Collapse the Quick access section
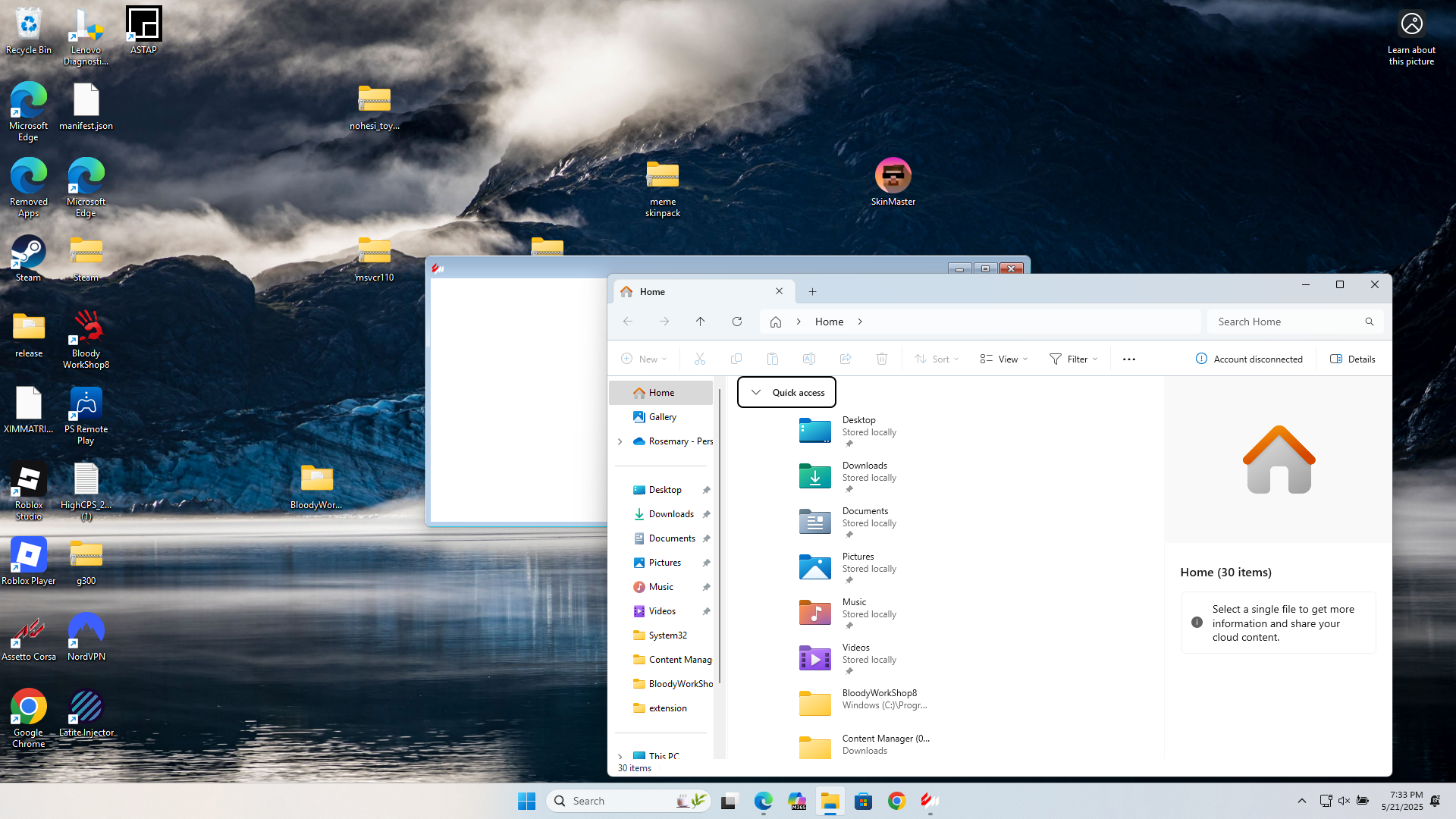The image size is (1456, 819). [x=755, y=392]
